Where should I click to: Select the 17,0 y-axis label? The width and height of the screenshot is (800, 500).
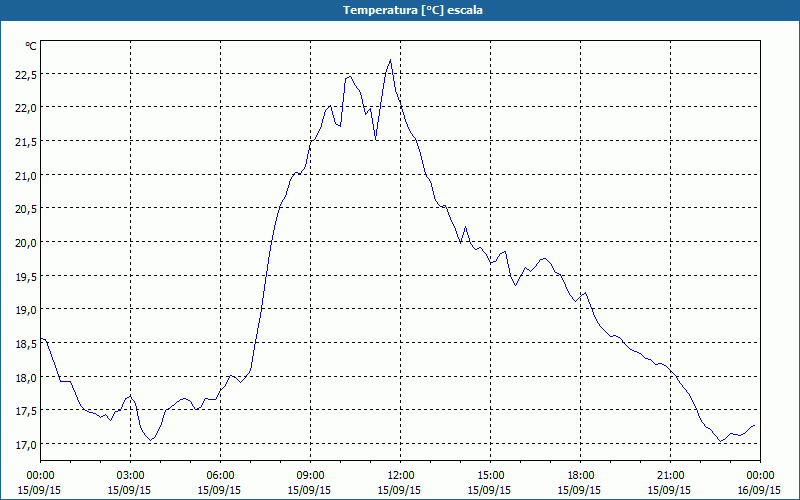(26, 445)
